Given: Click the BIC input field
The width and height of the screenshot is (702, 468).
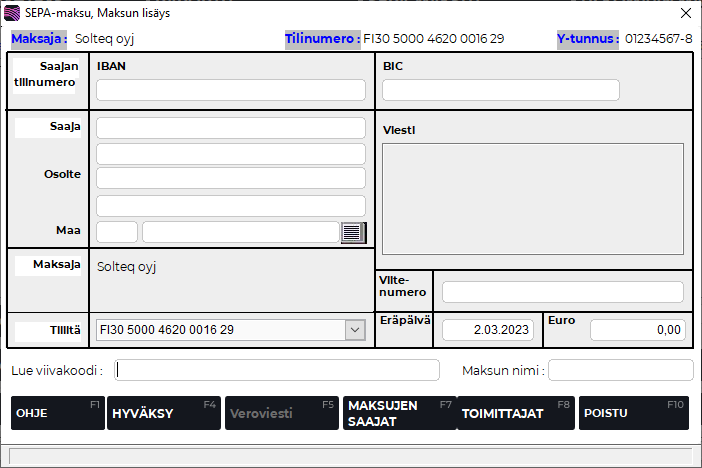Looking at the screenshot, I should click(x=500, y=90).
